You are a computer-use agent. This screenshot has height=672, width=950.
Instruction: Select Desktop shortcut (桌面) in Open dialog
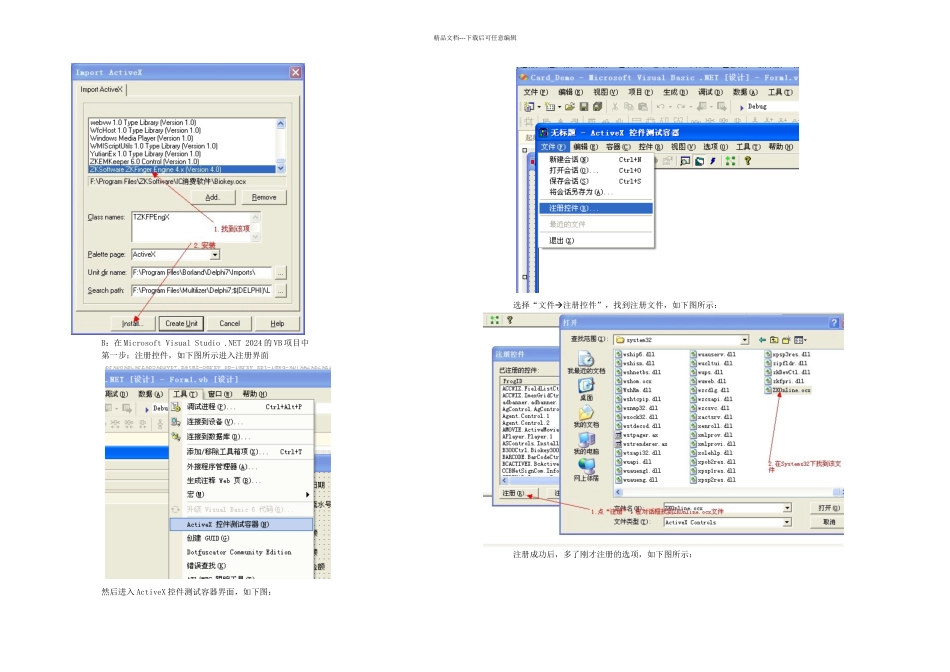coord(586,389)
